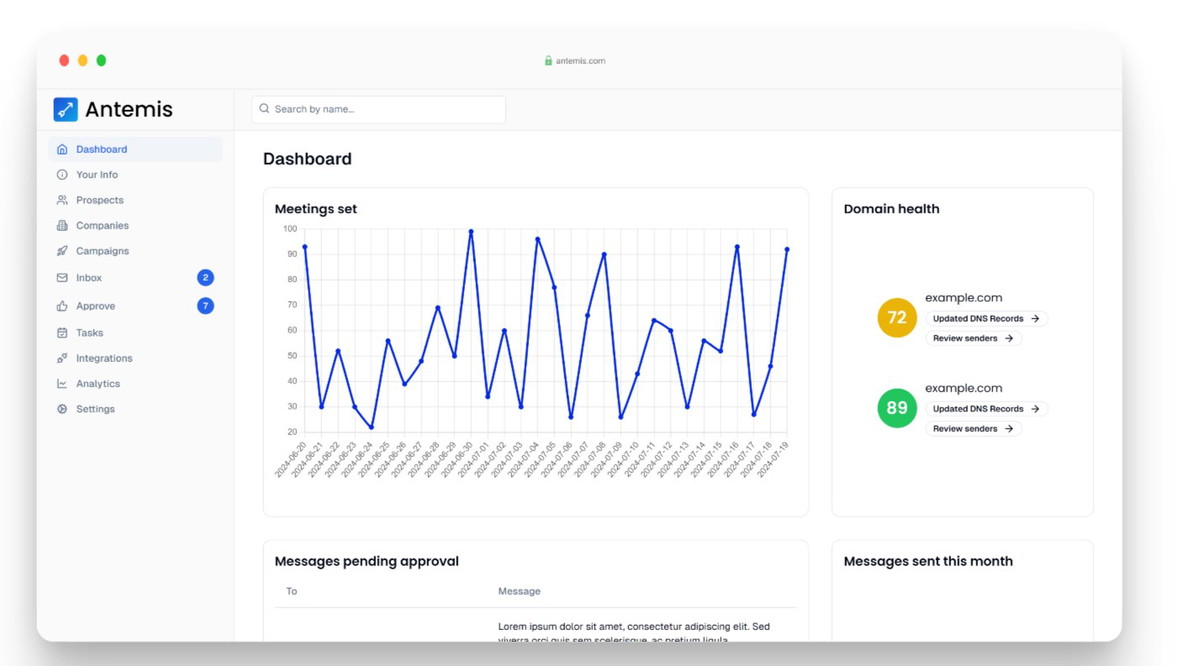Click the Integrations icon in sidebar
The width and height of the screenshot is (1200, 666).
pos(62,358)
